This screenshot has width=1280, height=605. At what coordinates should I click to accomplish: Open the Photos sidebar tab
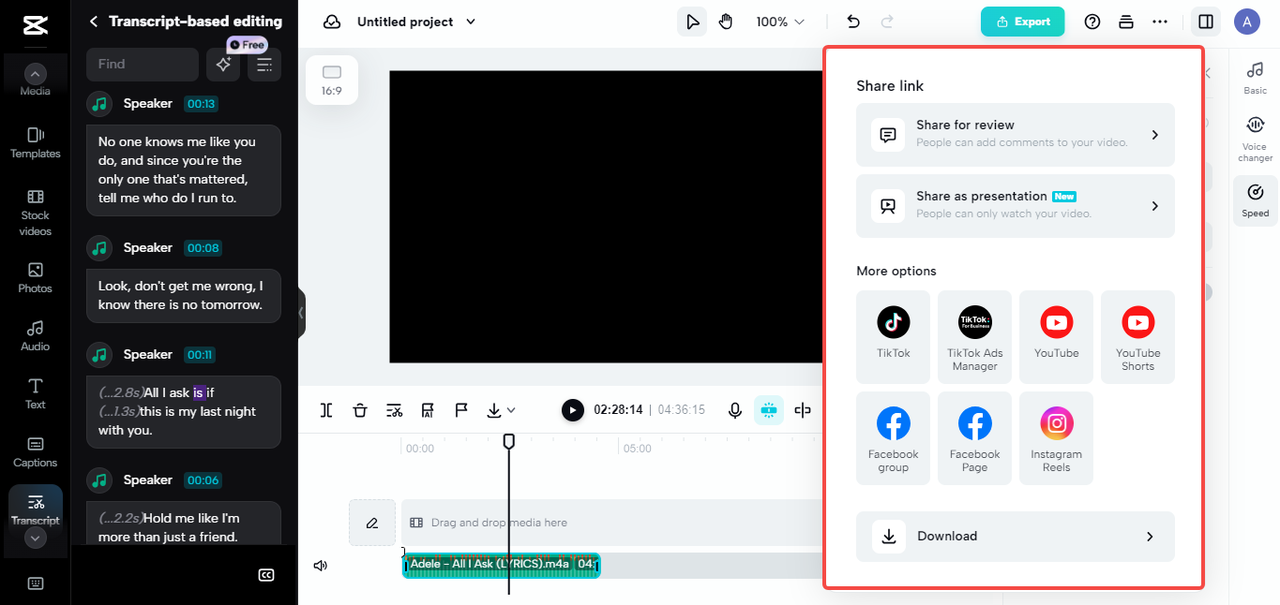pos(35,278)
